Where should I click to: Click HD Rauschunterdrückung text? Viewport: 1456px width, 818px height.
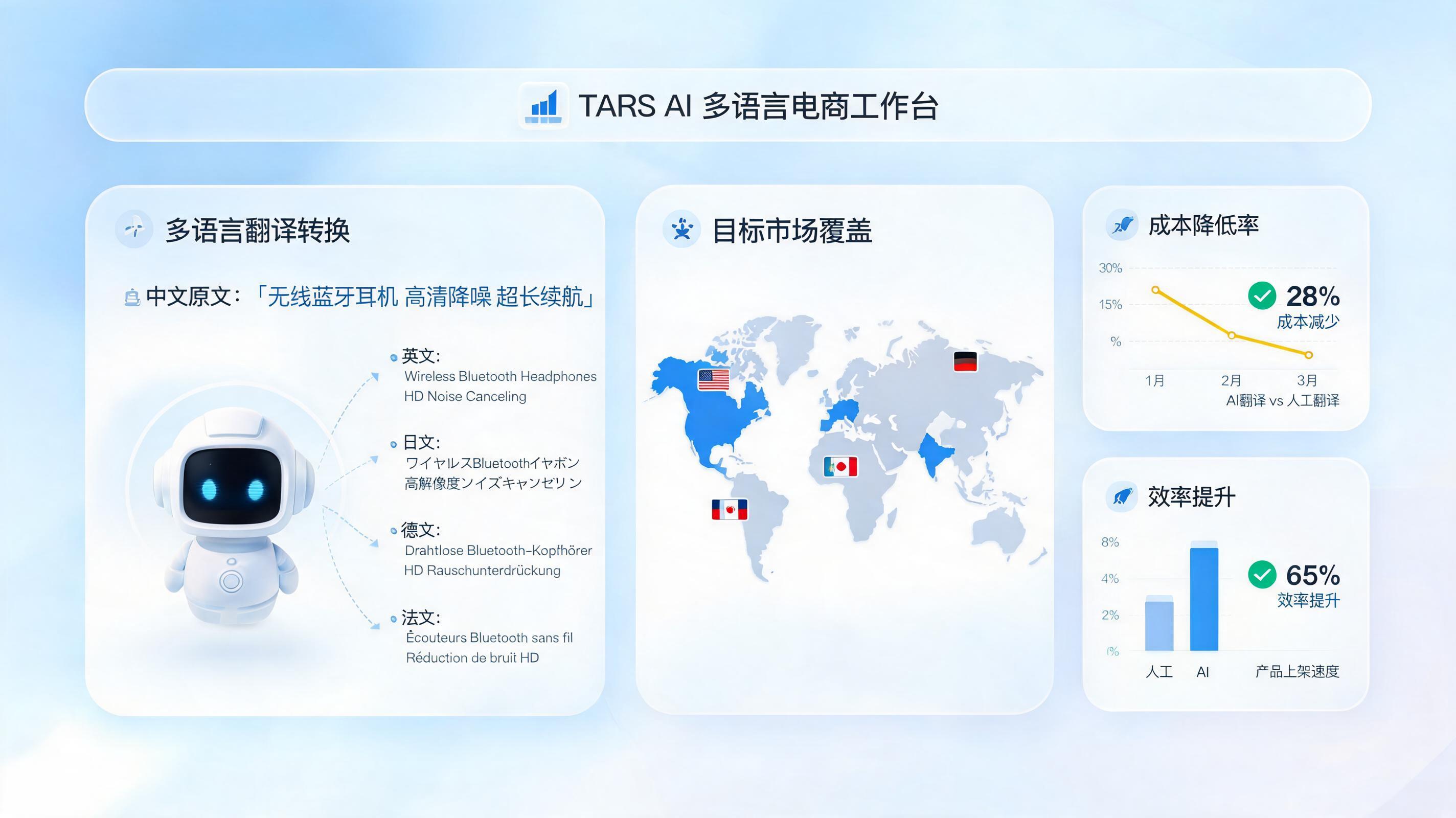click(x=482, y=571)
